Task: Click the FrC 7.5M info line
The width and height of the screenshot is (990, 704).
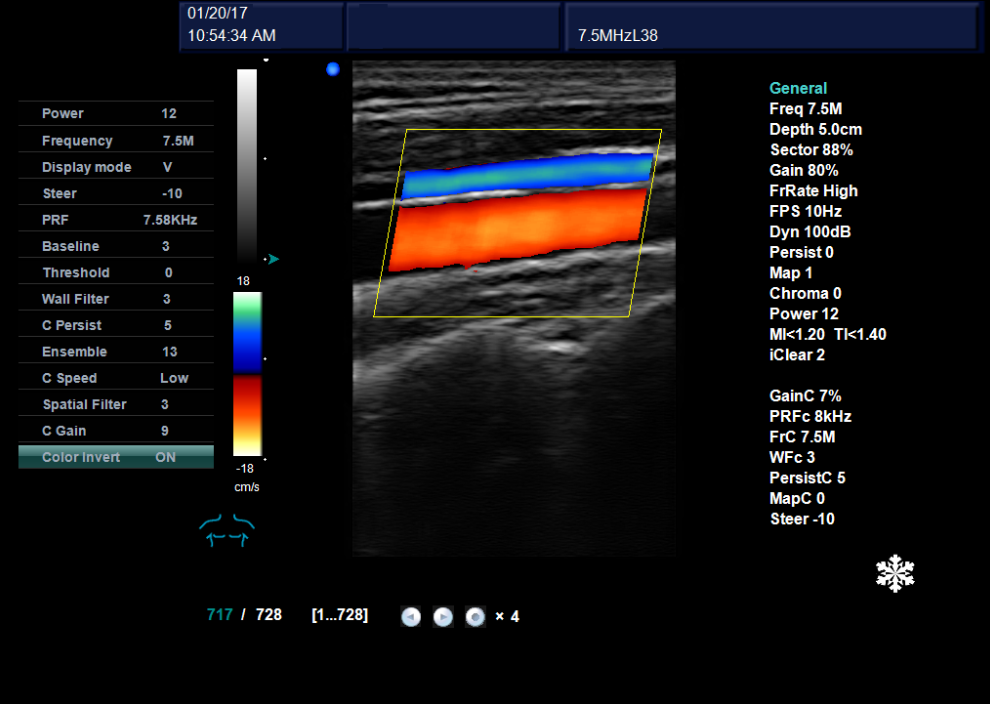Action: click(802, 437)
